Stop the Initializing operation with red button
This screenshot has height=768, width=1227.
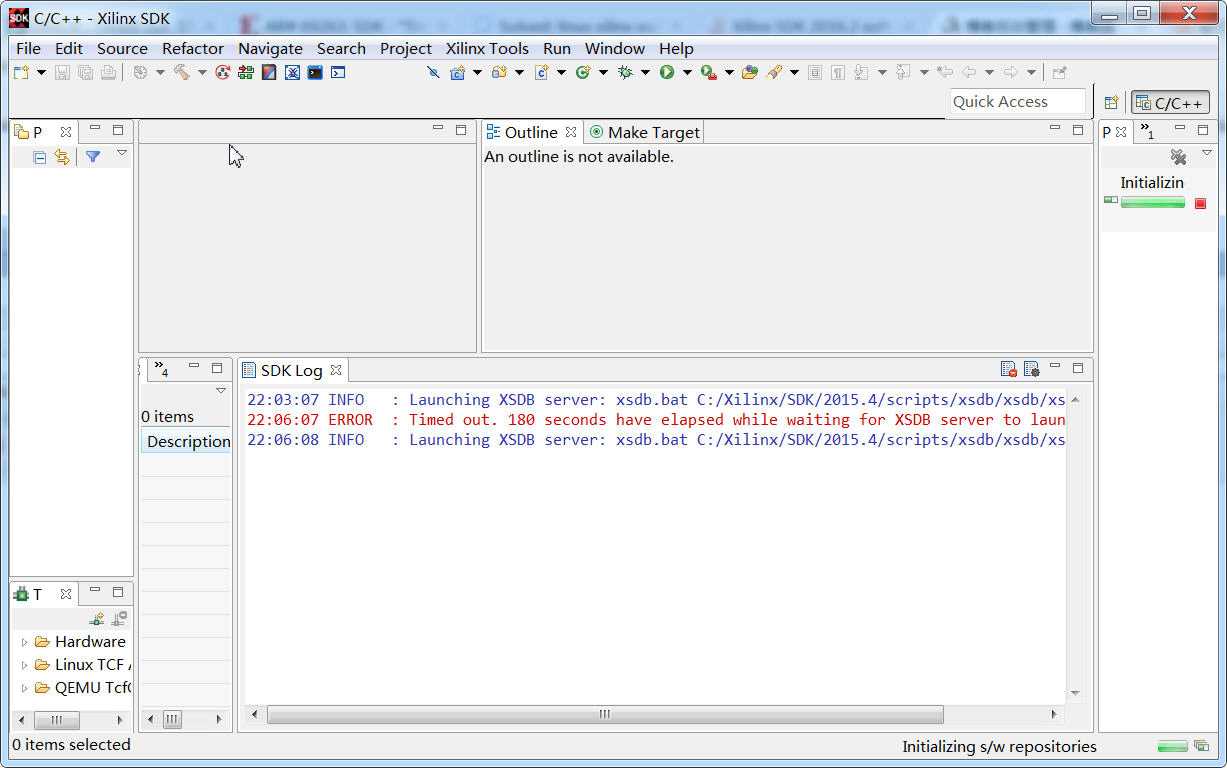[1201, 203]
